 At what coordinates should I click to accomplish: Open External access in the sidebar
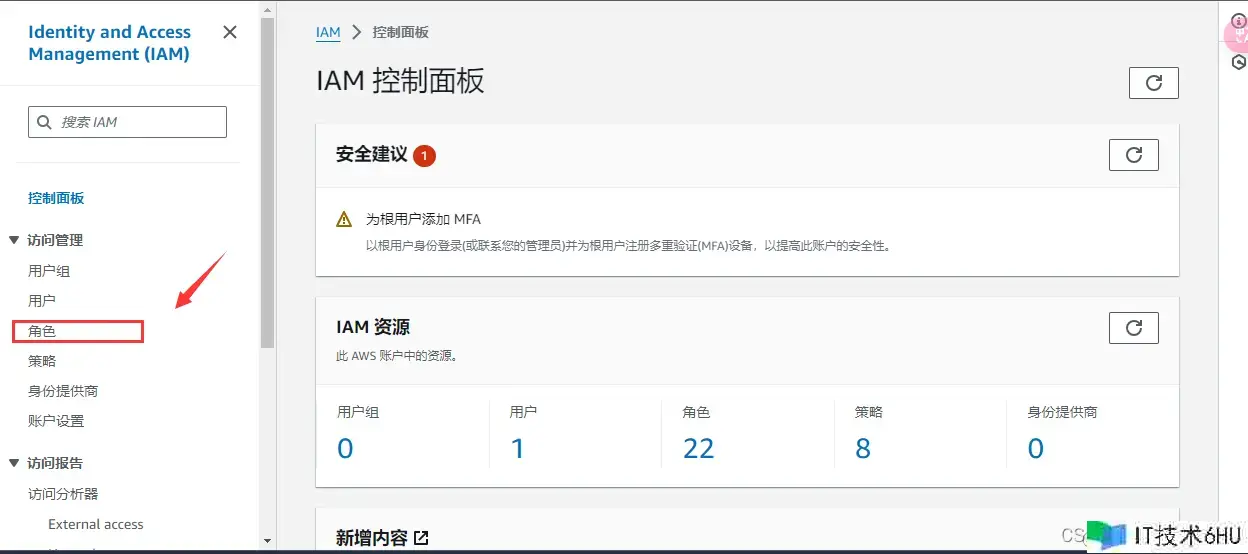(96, 524)
